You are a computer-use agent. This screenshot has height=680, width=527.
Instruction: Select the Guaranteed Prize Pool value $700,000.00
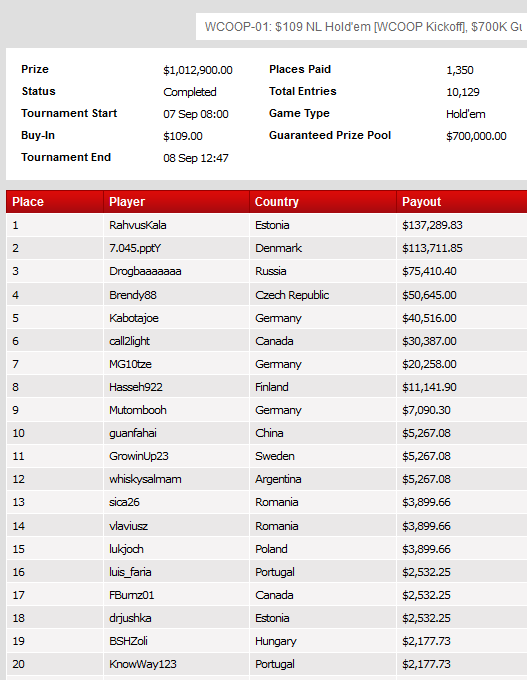476,136
